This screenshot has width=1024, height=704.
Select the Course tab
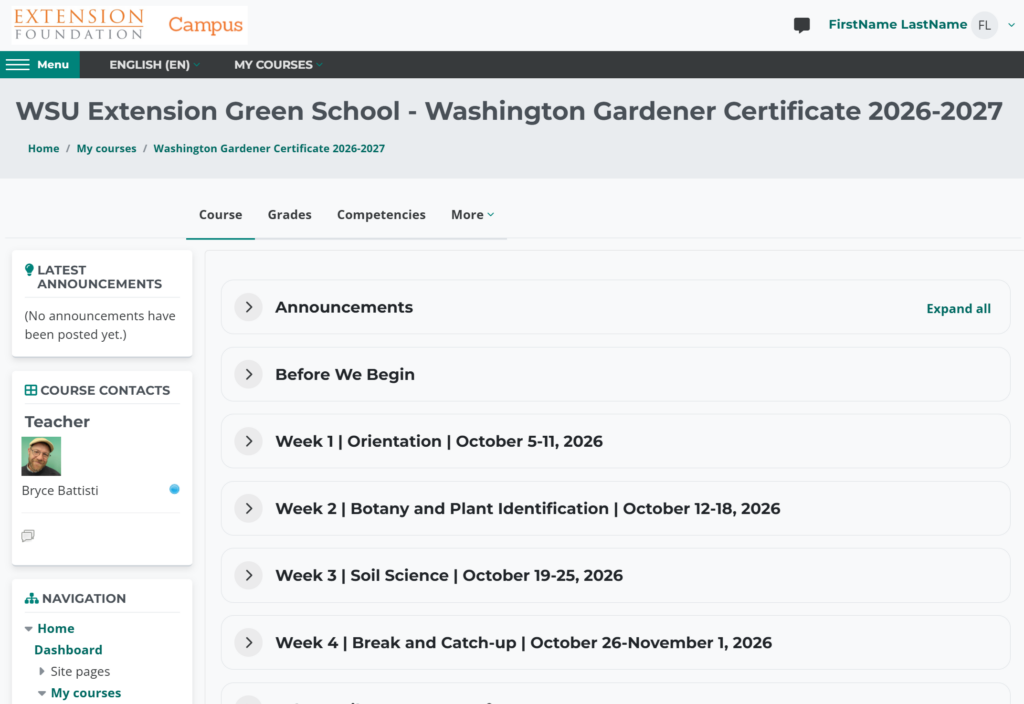[x=221, y=215]
